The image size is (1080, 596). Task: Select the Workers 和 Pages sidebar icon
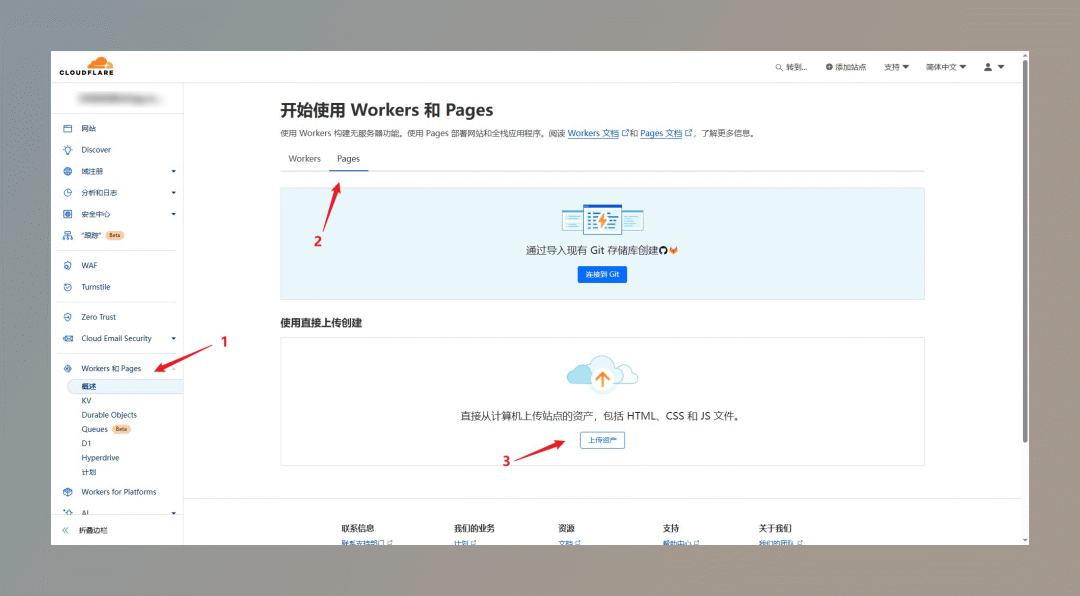[68, 369]
